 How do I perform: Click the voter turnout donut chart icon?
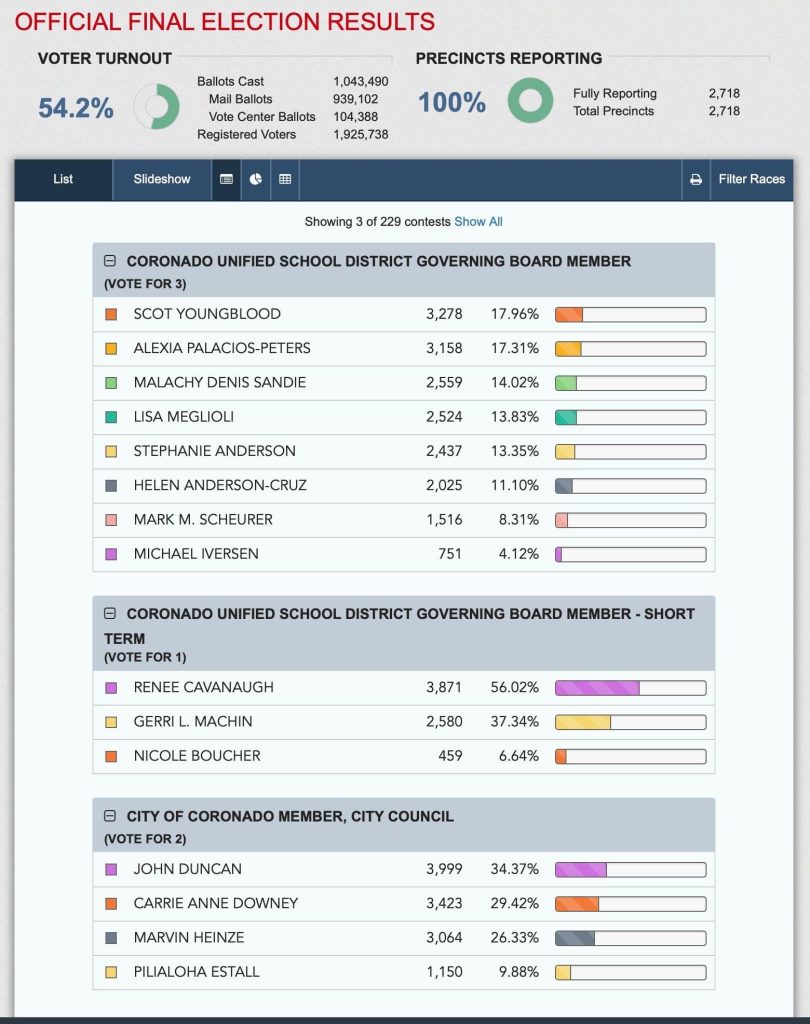pos(156,106)
